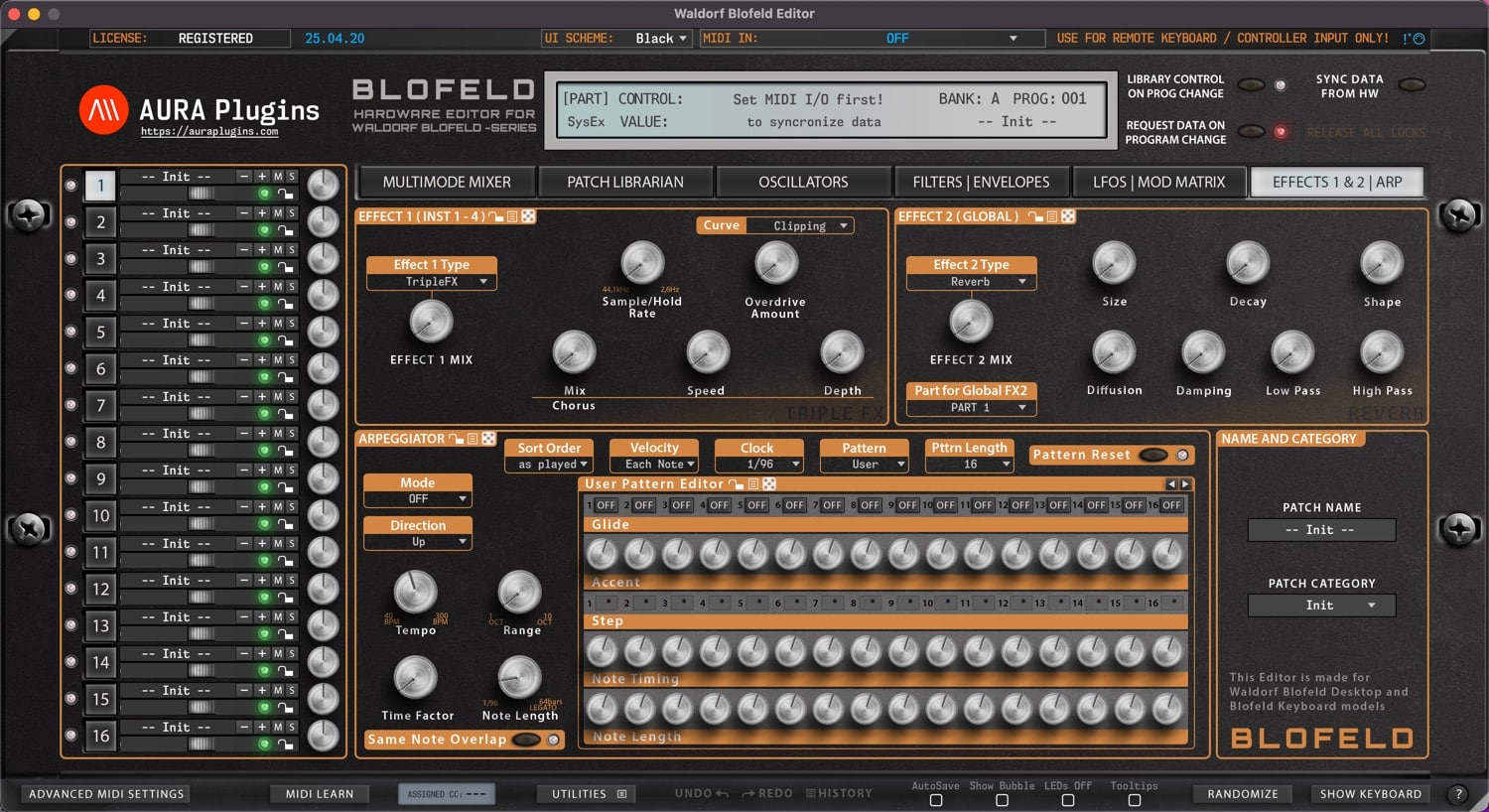Open the Clock 1/96 dropdown
This screenshot has width=1489, height=812.
pos(758,465)
